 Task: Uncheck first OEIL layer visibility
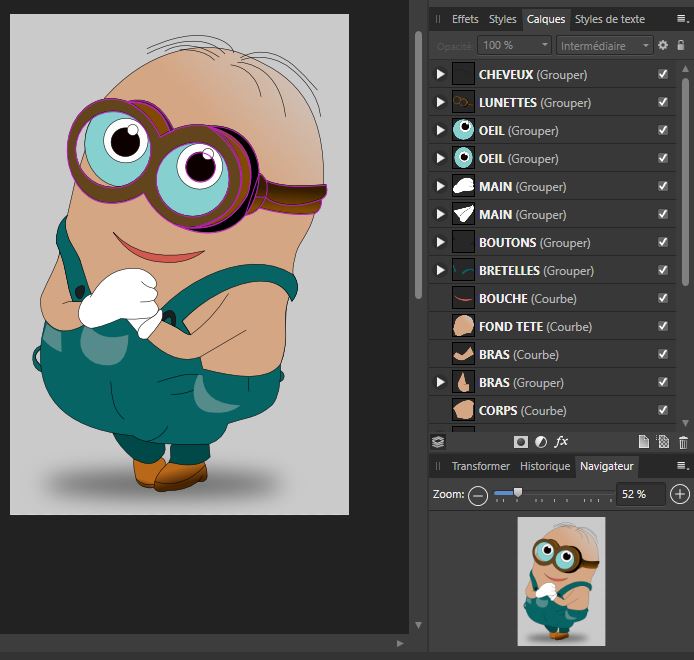663,130
